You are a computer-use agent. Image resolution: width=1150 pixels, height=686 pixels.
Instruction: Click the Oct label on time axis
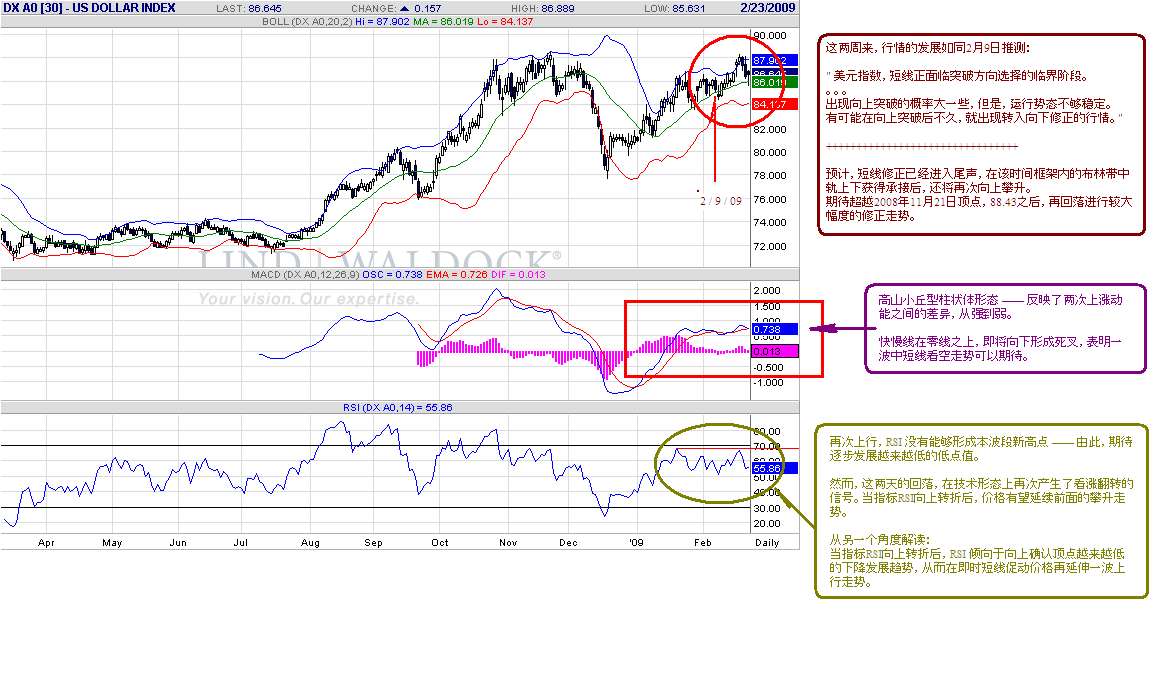(440, 543)
